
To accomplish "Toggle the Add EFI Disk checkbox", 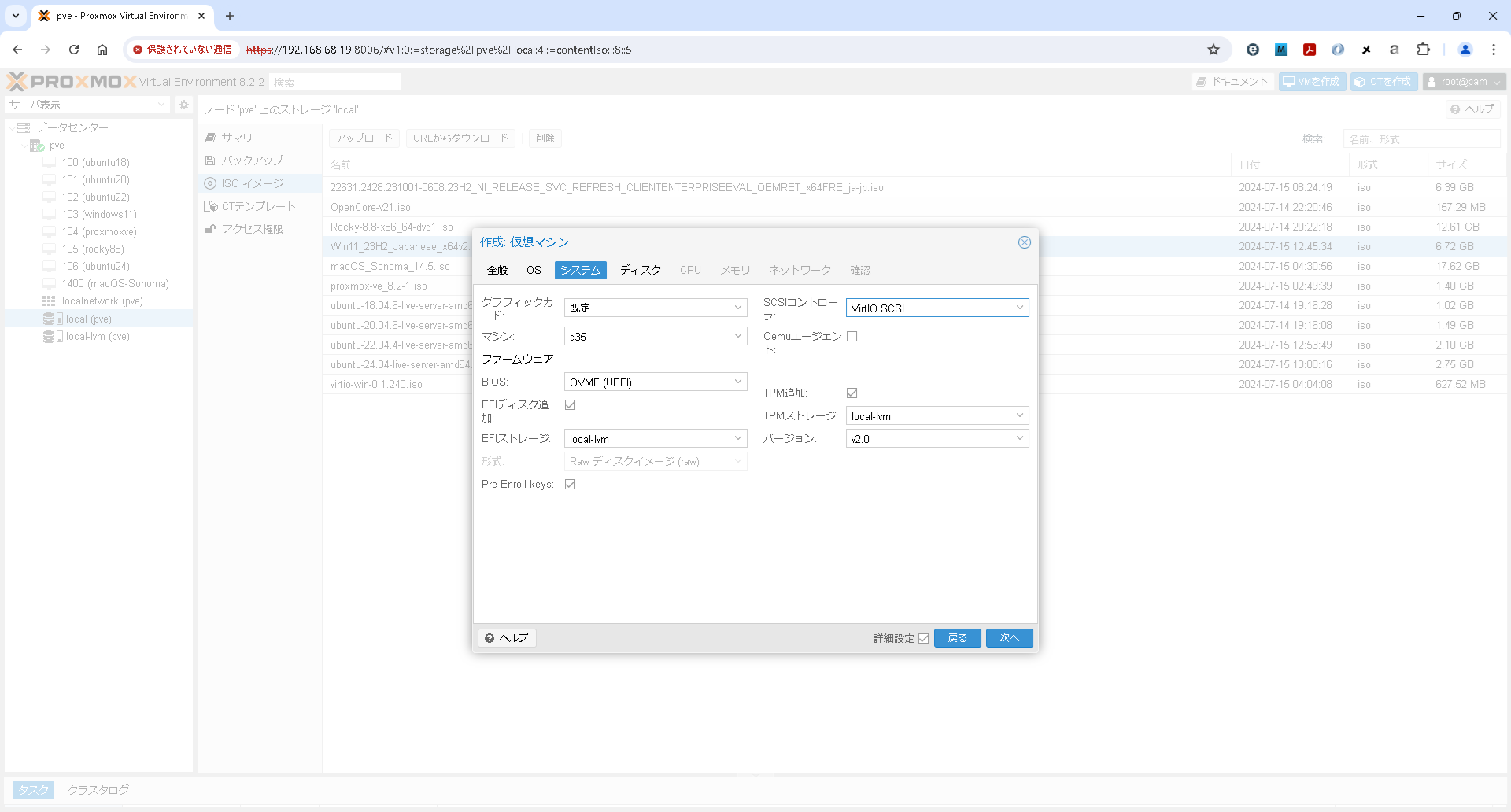I will (x=570, y=404).
